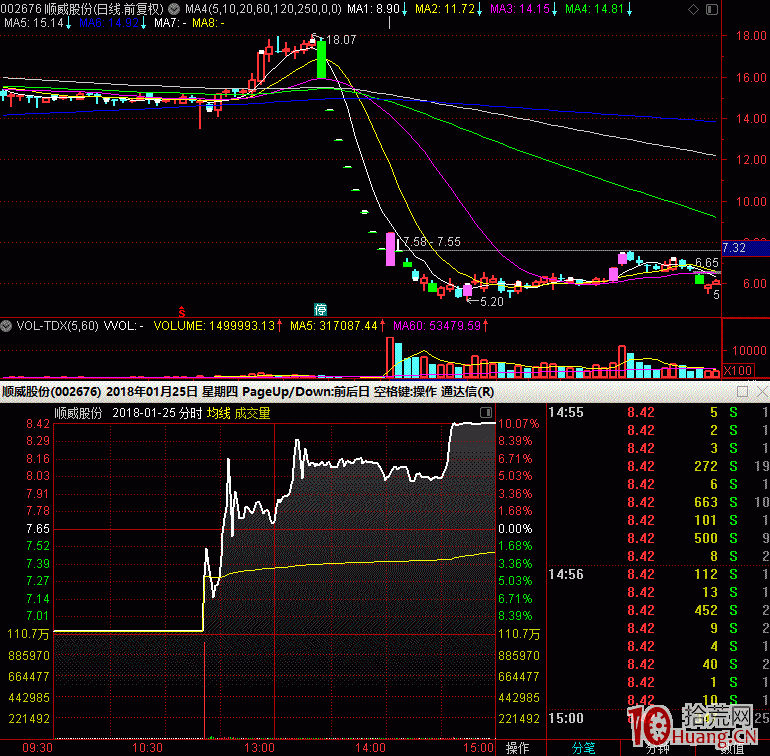Click the 10.07% limit-up percentage label

pos(519,423)
